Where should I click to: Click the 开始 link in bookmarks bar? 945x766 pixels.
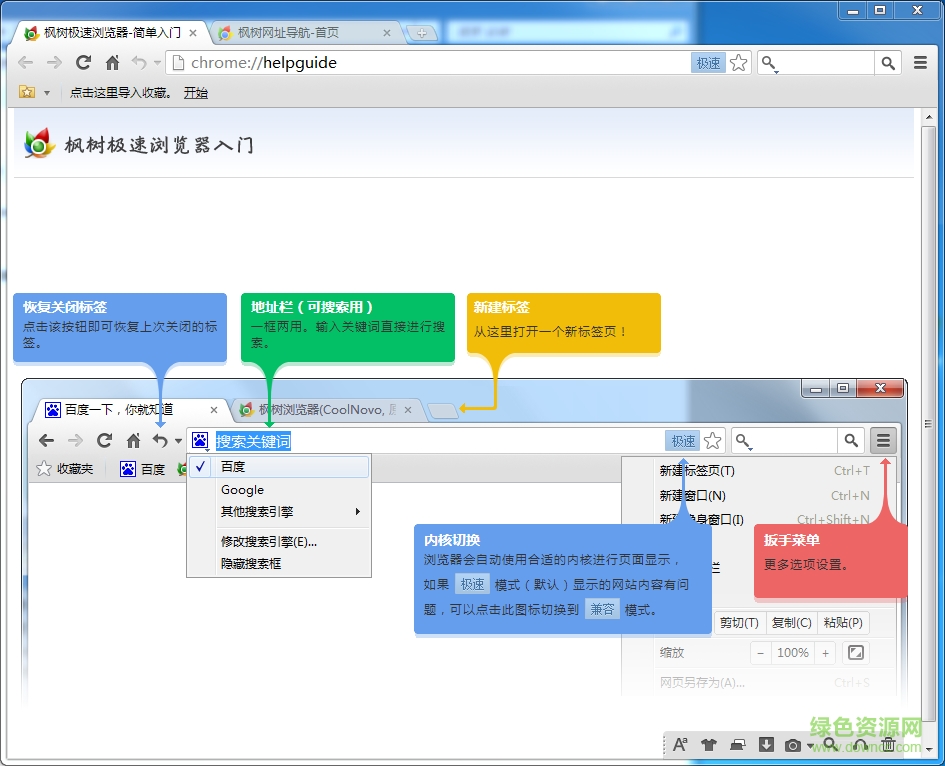196,93
